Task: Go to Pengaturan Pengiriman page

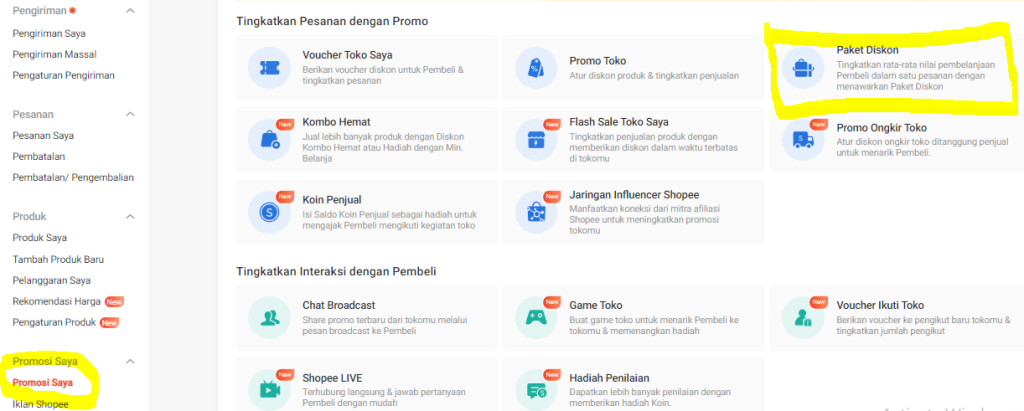Action: [x=63, y=75]
